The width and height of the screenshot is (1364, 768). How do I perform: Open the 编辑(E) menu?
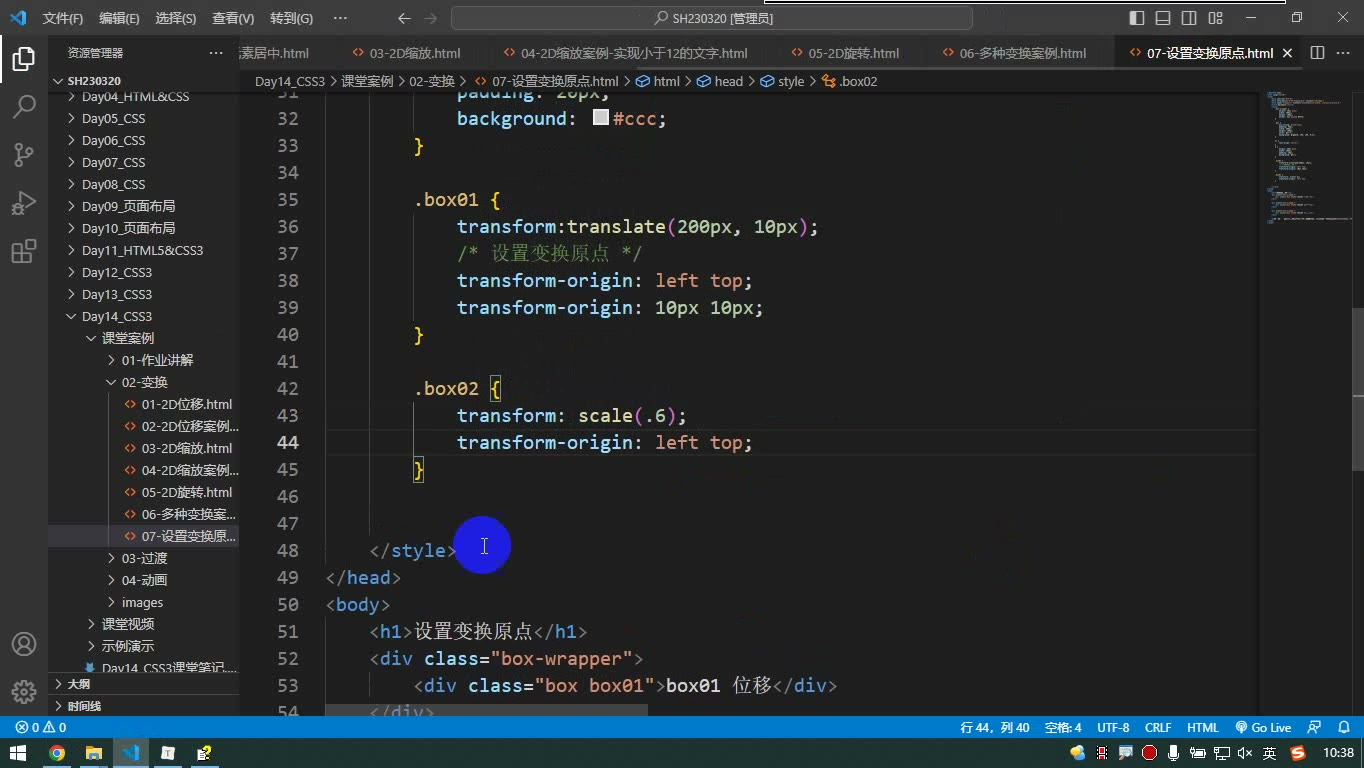click(119, 18)
